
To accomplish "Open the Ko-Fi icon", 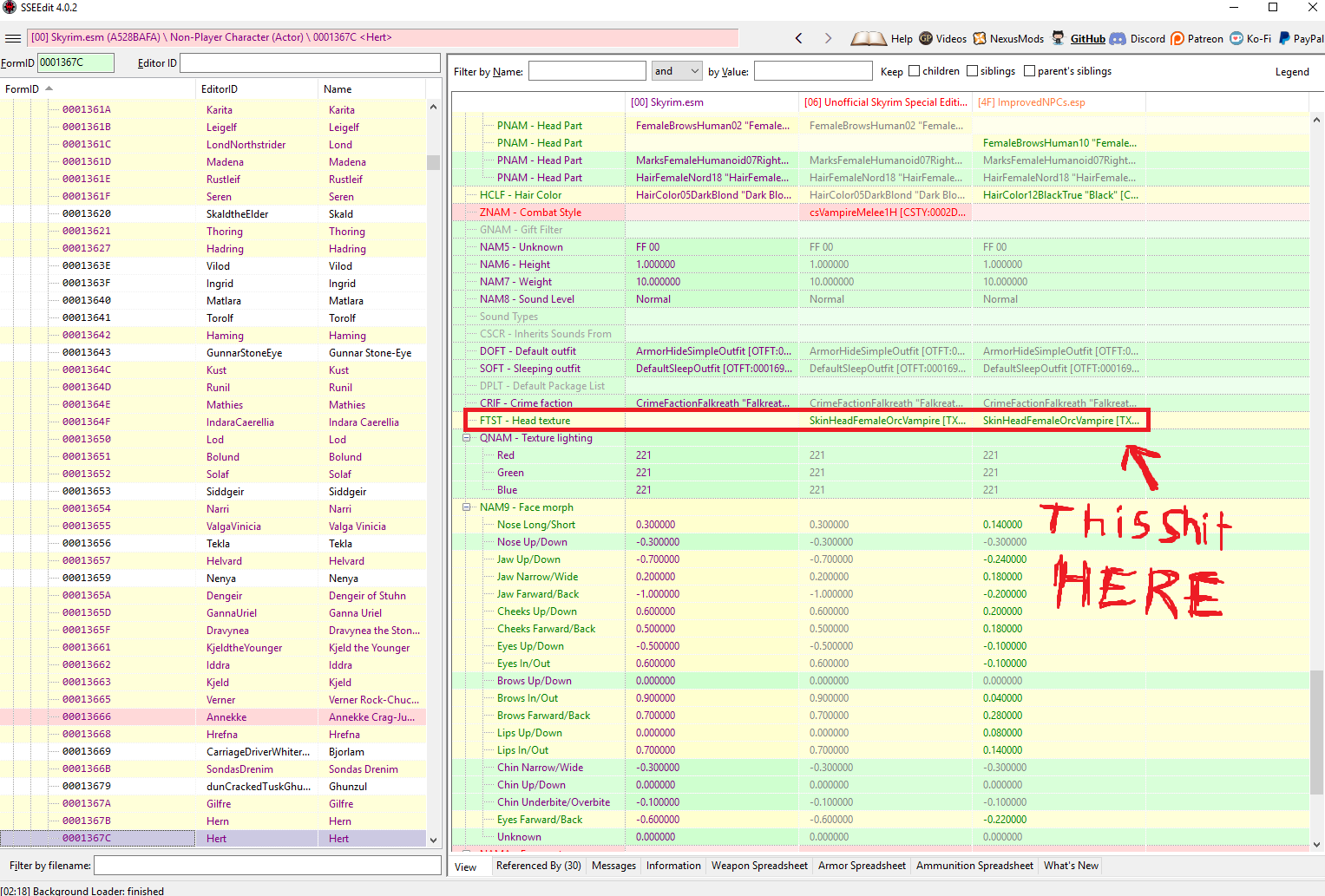I will tap(1236, 38).
